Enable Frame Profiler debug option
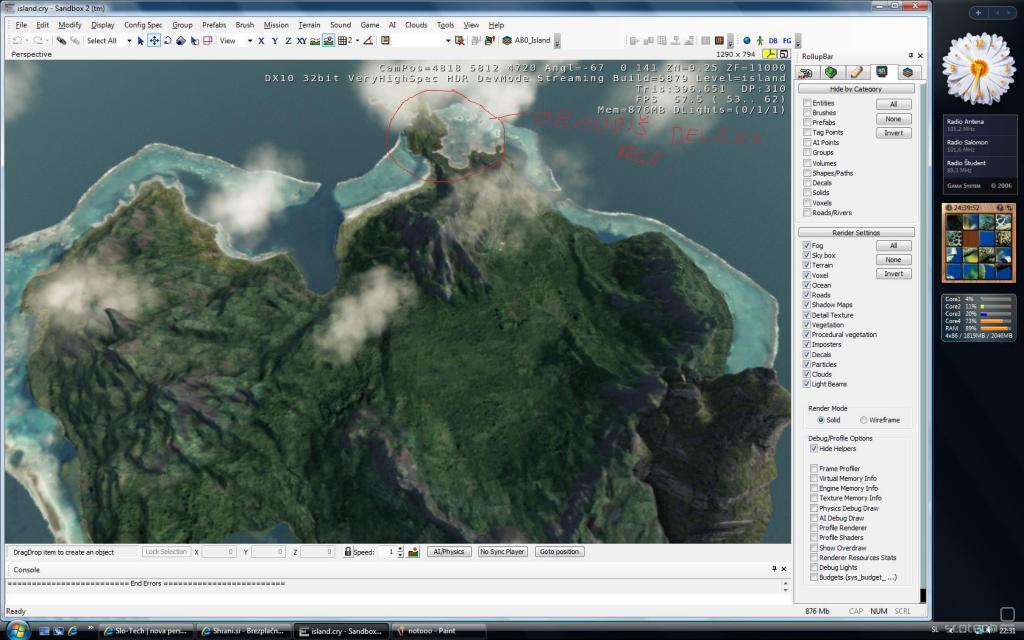Viewport: 1024px width, 640px height. point(814,469)
